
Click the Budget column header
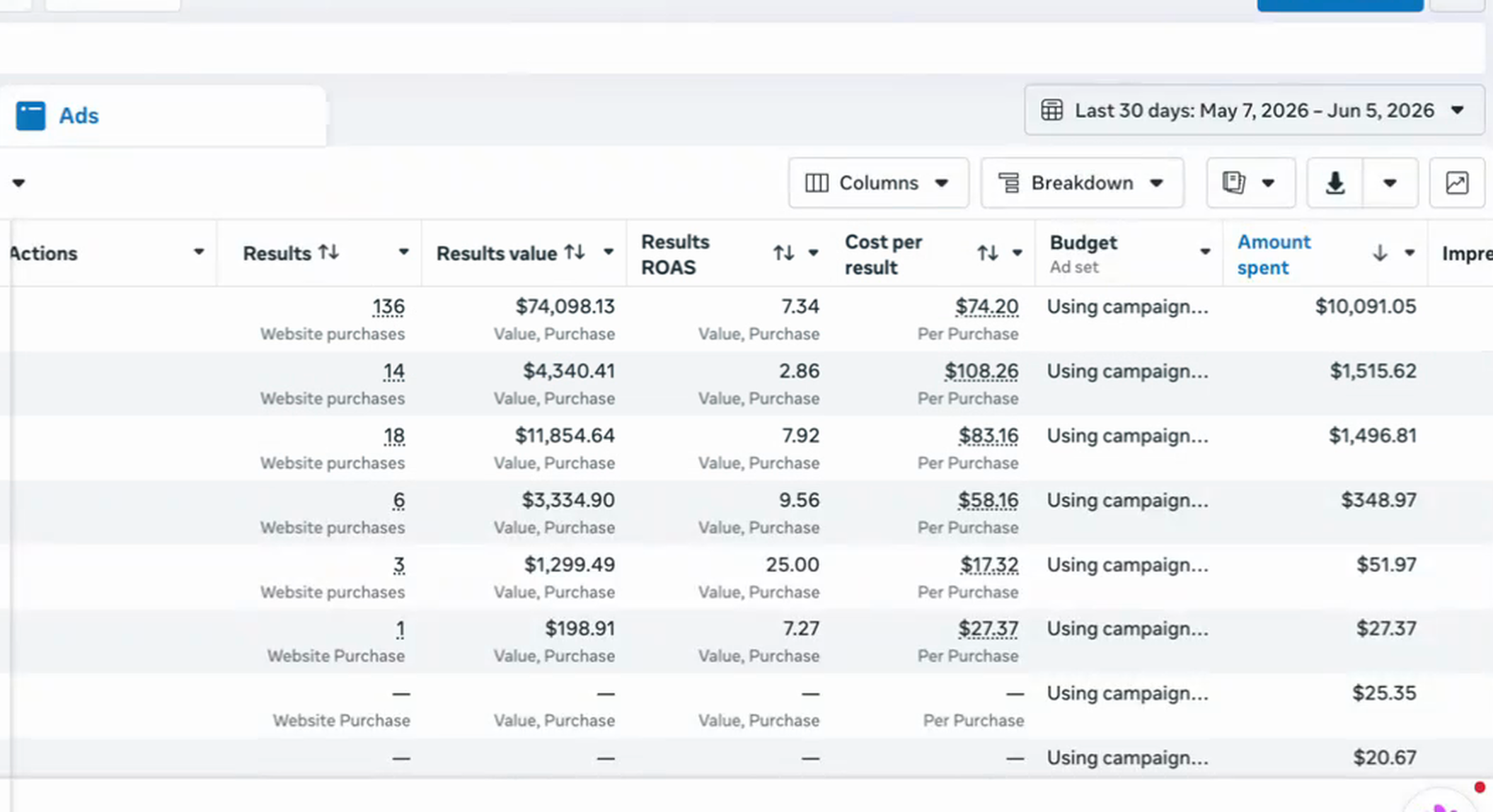1083,243
